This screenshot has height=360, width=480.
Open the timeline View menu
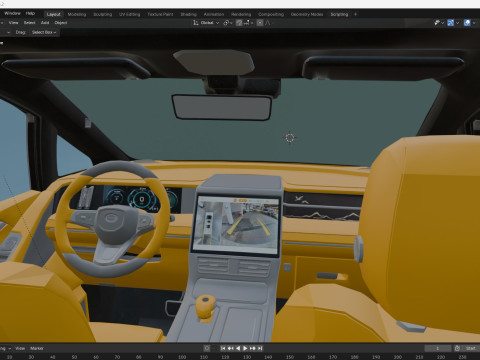point(20,348)
